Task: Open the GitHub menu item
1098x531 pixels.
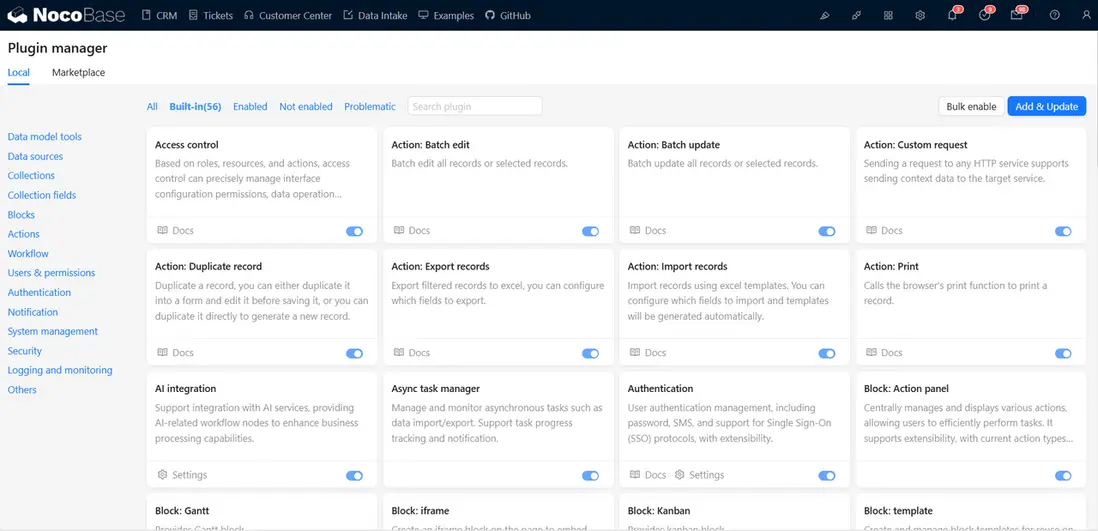Action: (x=508, y=15)
